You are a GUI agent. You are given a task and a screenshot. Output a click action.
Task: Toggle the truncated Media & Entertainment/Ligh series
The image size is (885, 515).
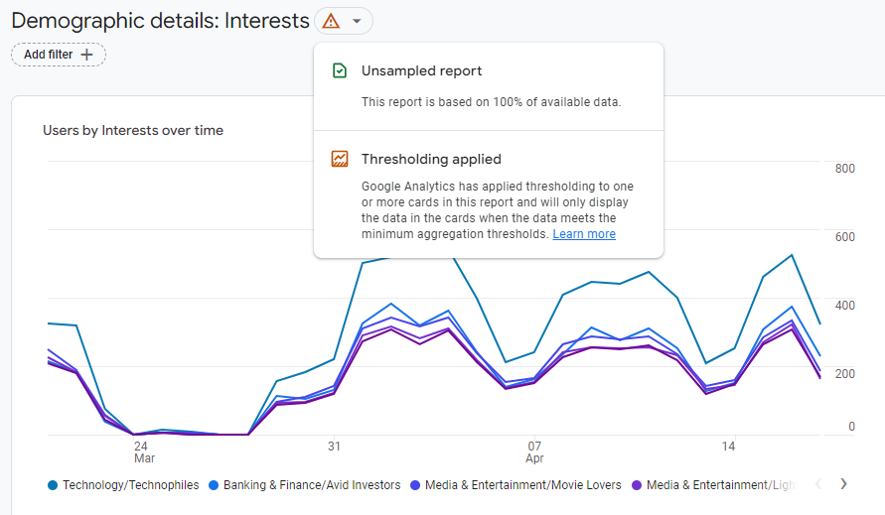coord(713,485)
